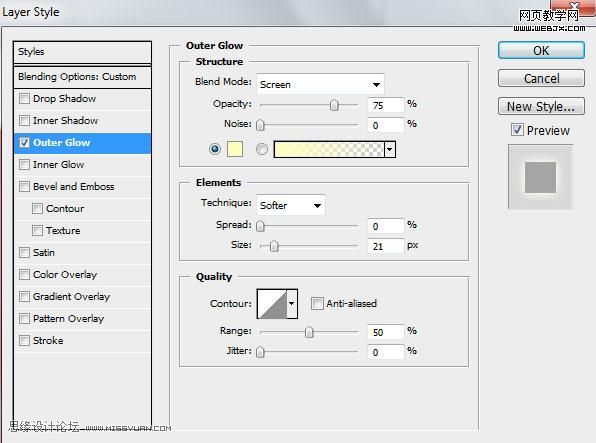Select the Color Overlay list label
The image size is (596, 443).
65,275
